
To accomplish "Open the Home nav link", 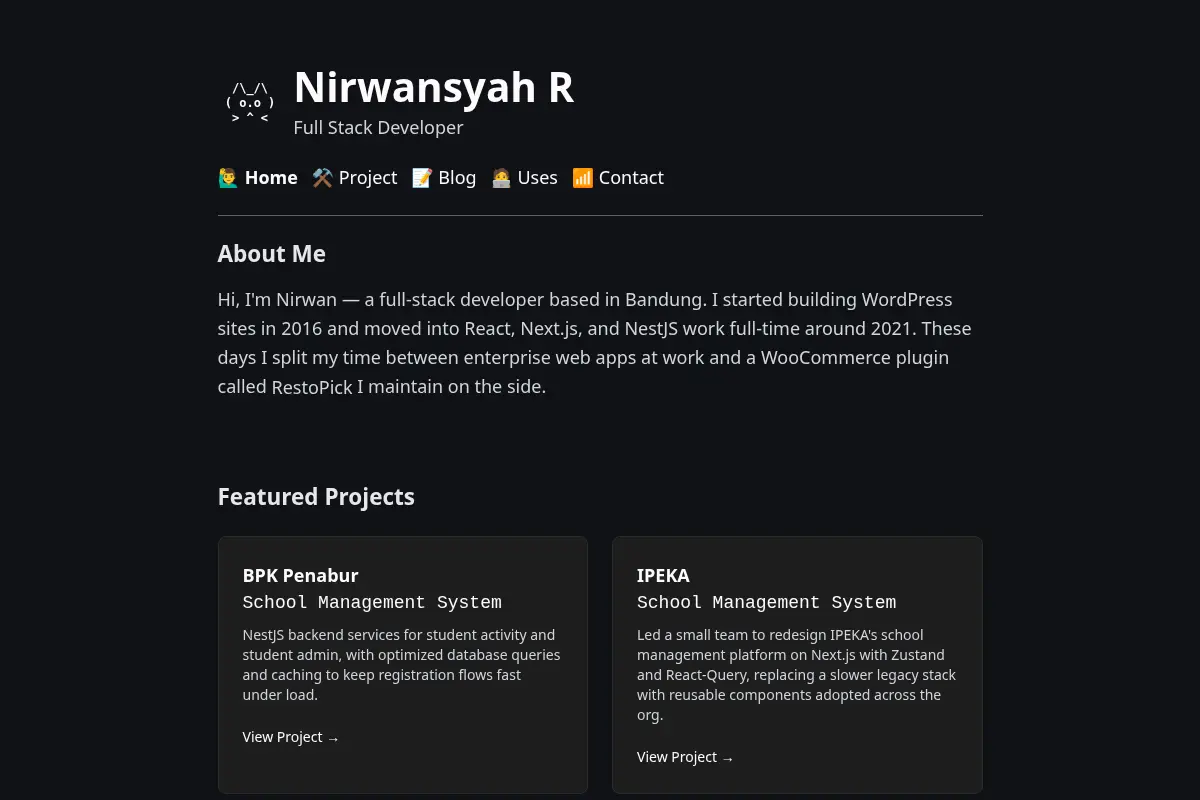I will point(258,178).
